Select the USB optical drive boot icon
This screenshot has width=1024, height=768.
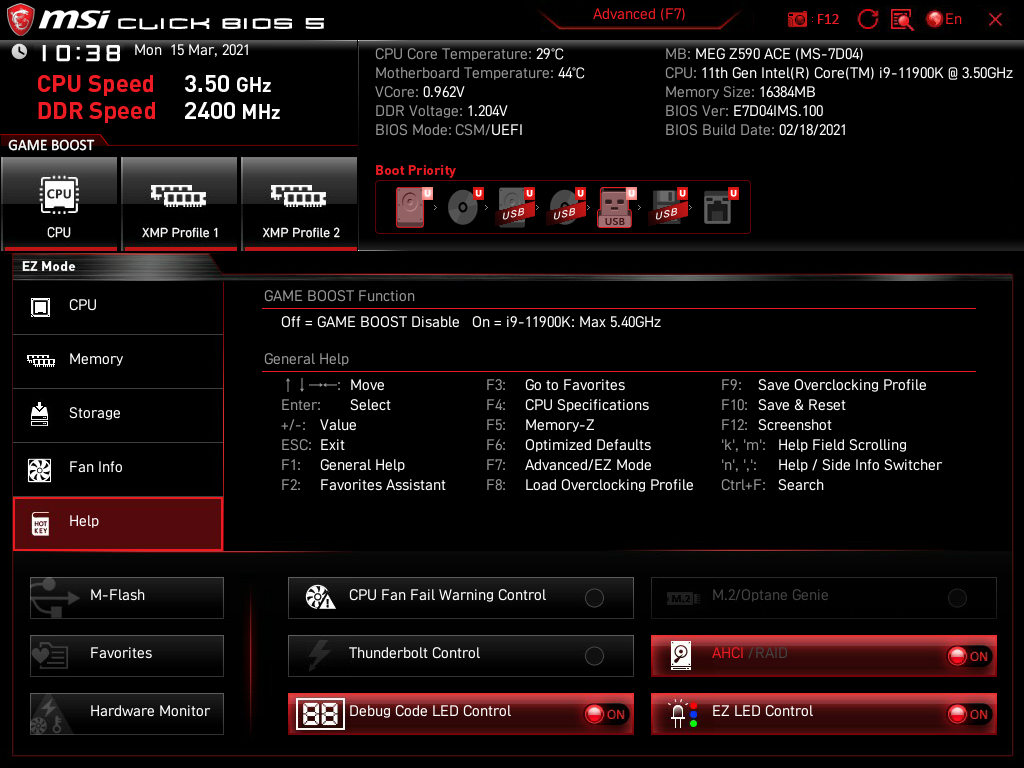coord(566,207)
